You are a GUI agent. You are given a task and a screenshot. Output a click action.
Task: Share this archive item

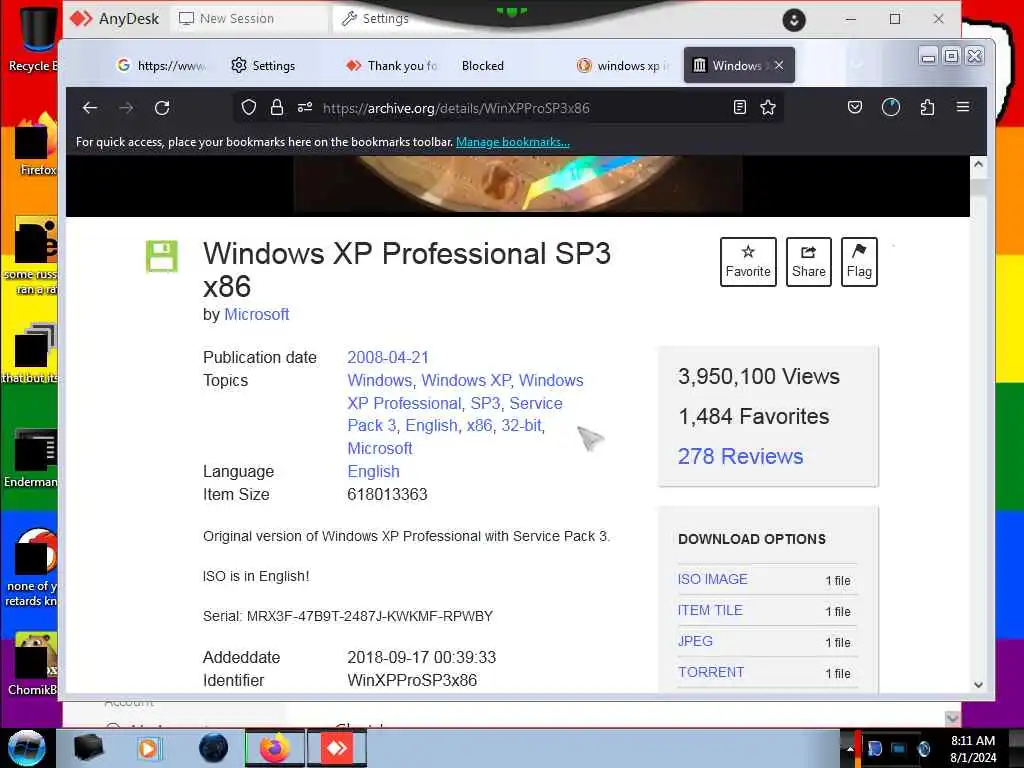coord(808,262)
